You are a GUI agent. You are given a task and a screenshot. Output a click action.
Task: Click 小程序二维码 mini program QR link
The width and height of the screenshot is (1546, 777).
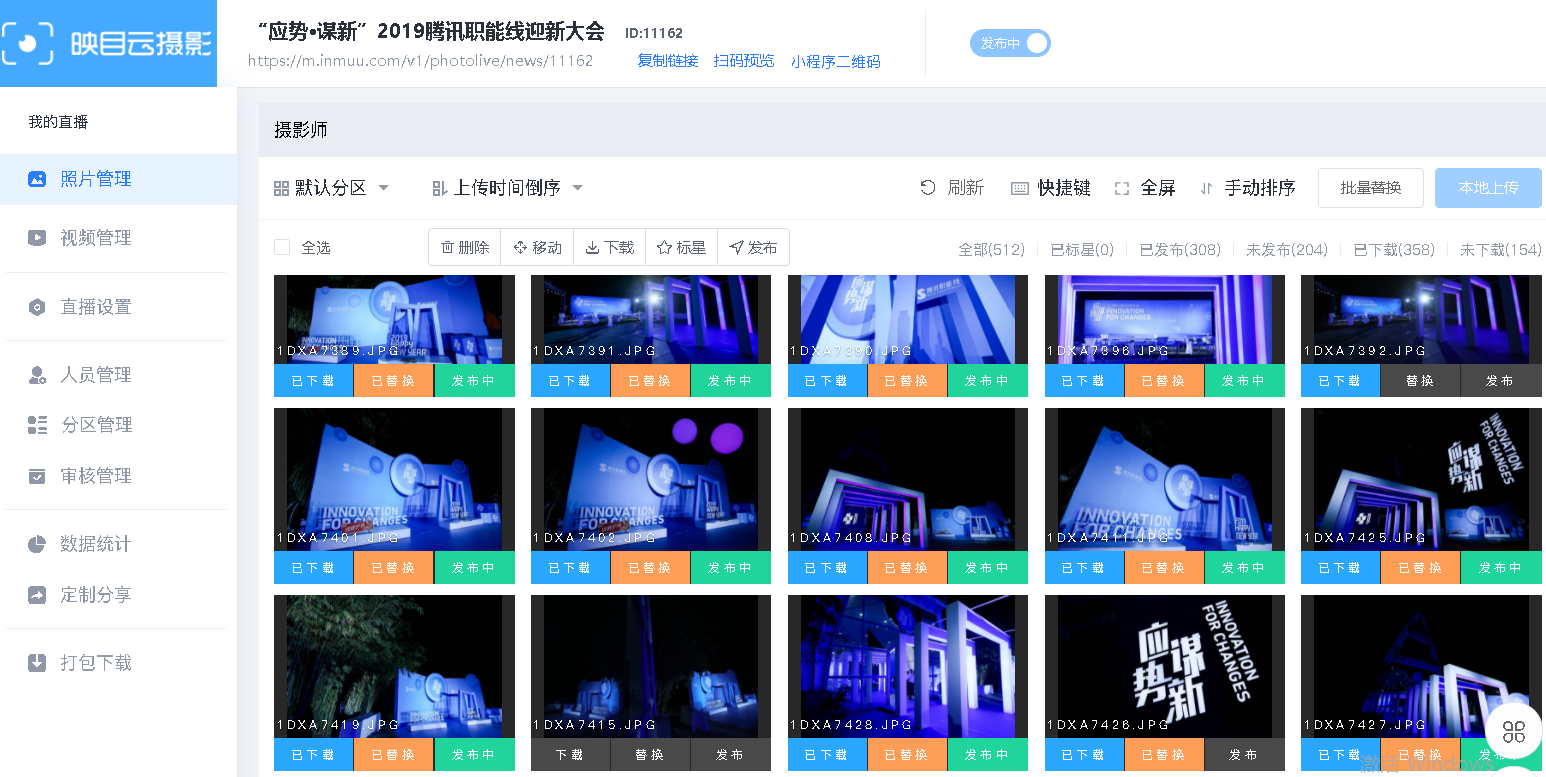point(835,61)
